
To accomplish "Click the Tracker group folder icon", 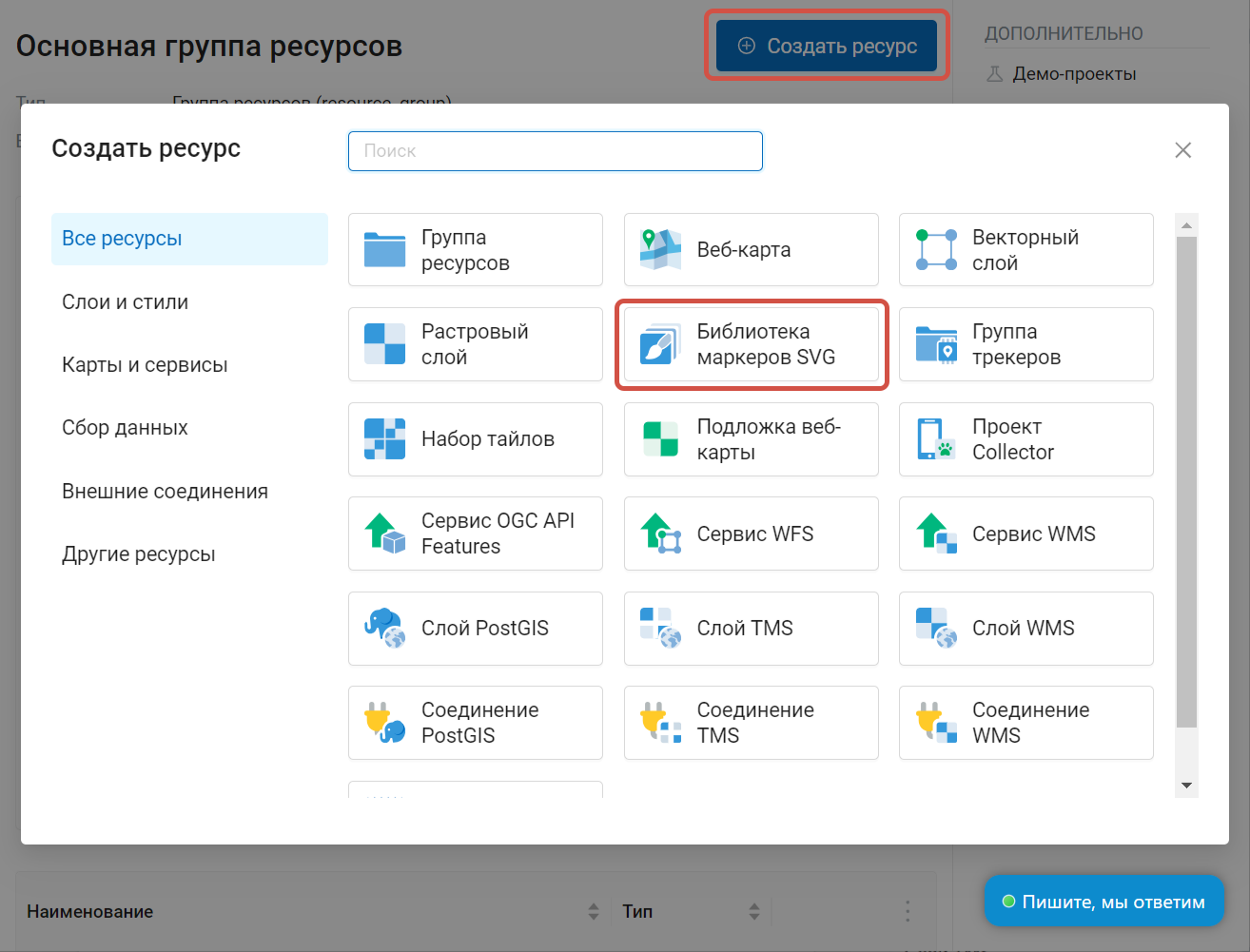I will click(x=936, y=344).
